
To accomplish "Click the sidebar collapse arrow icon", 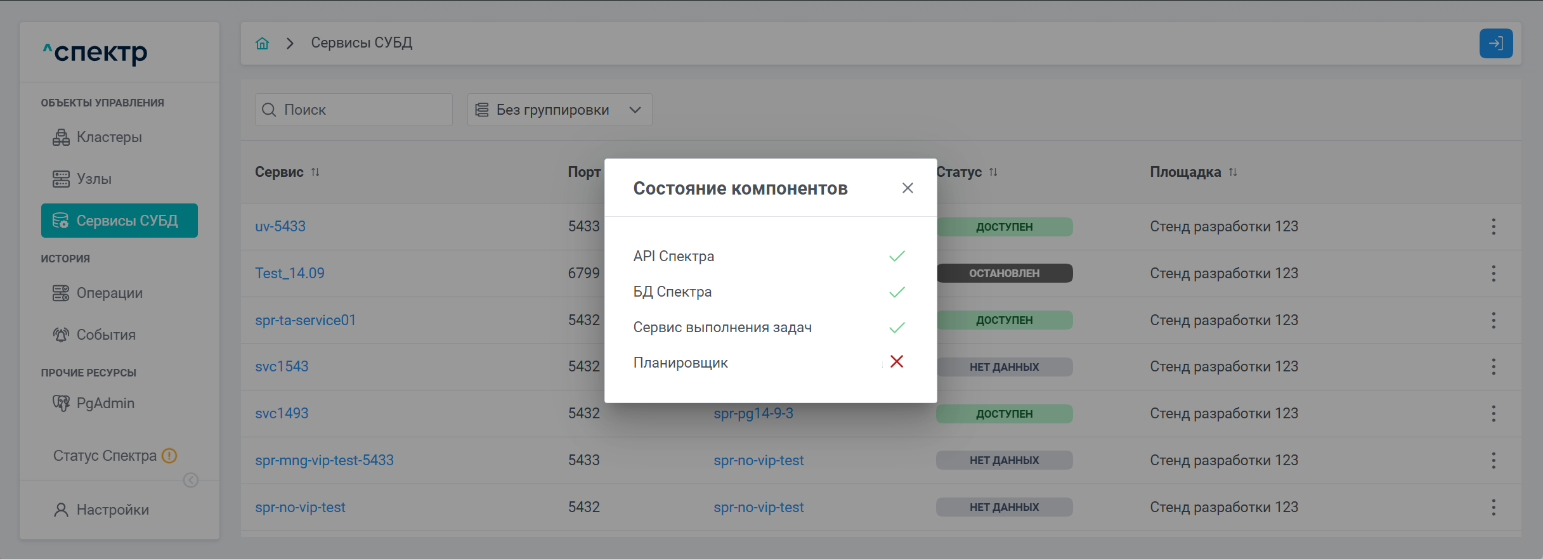I will pyautogui.click(x=190, y=480).
